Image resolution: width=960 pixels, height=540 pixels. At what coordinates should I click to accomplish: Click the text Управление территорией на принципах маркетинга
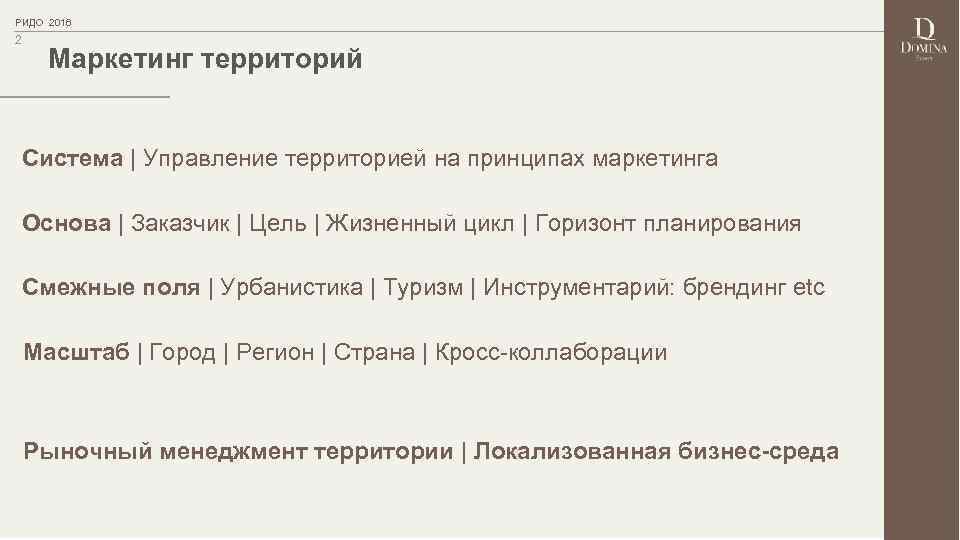(430, 158)
